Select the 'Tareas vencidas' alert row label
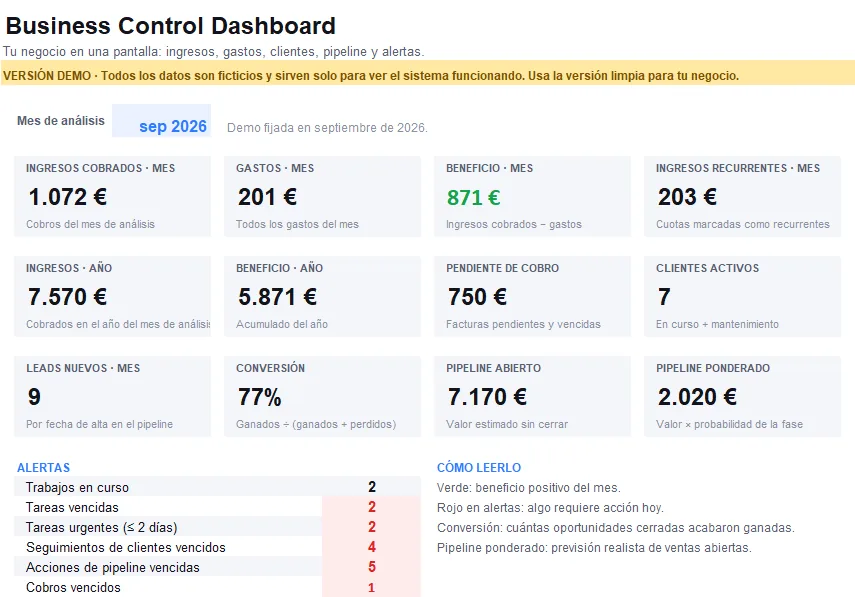Viewport: 855px width, 597px height. pos(72,507)
